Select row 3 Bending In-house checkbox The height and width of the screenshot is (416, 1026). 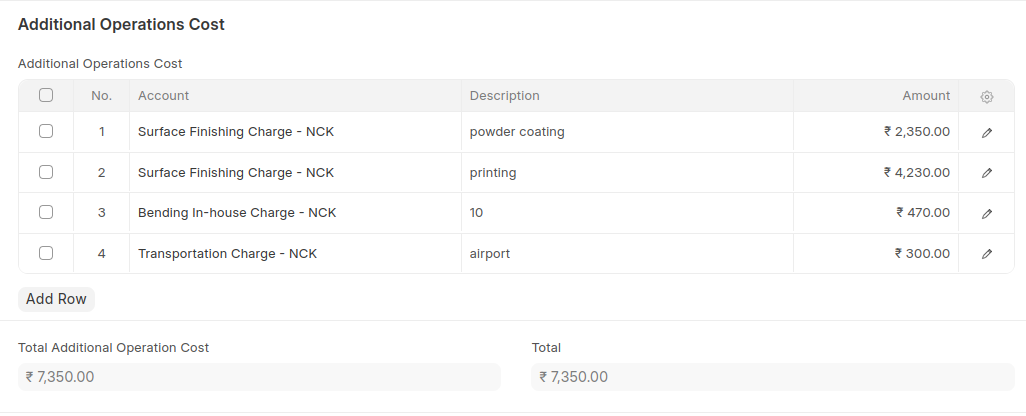(x=46, y=212)
